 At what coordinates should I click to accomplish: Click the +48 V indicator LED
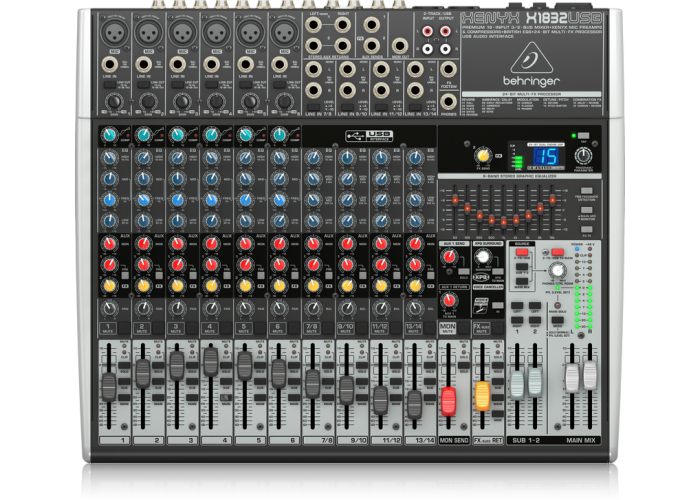click(x=590, y=249)
